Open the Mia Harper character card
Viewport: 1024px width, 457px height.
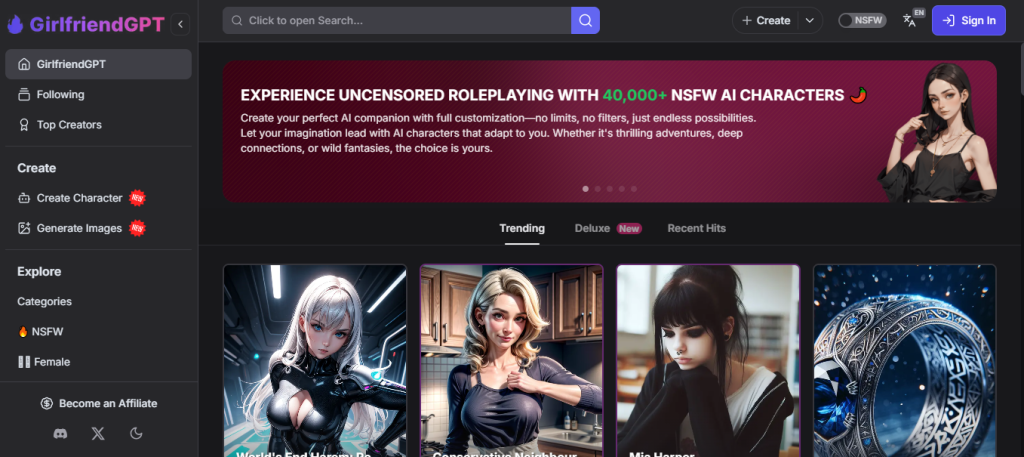pyautogui.click(x=708, y=360)
